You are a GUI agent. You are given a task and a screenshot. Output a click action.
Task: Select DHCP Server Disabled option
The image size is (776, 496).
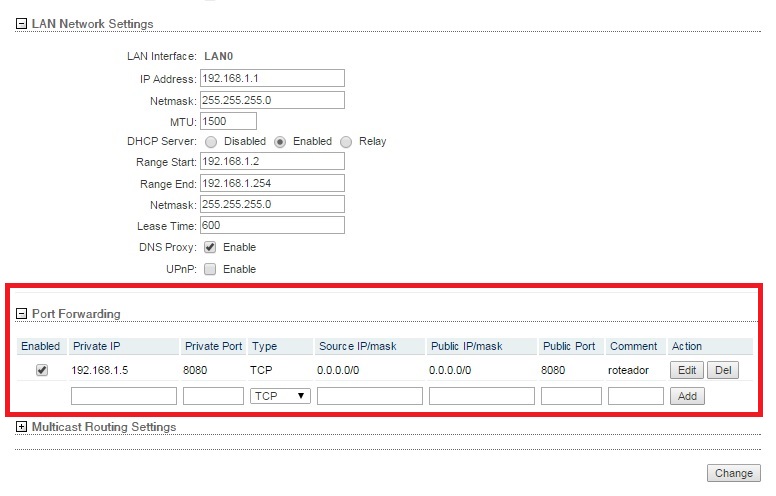pyautogui.click(x=211, y=142)
